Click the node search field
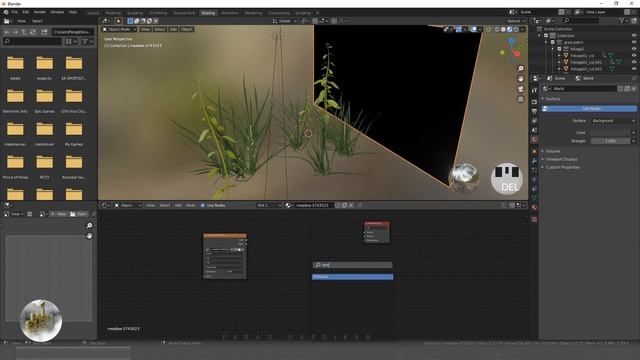The image size is (640, 360). click(x=353, y=265)
